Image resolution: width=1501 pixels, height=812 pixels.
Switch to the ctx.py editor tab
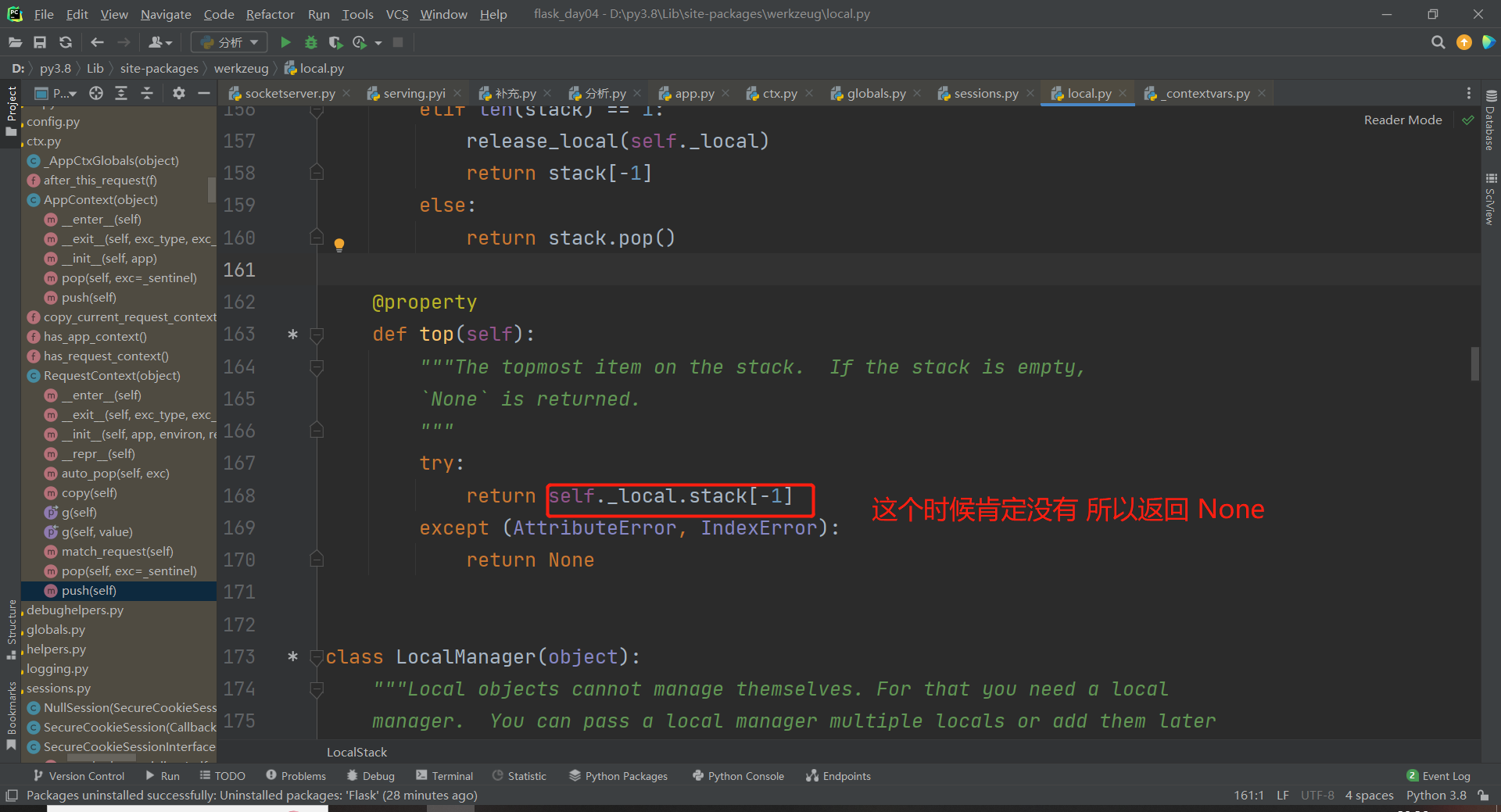[779, 94]
